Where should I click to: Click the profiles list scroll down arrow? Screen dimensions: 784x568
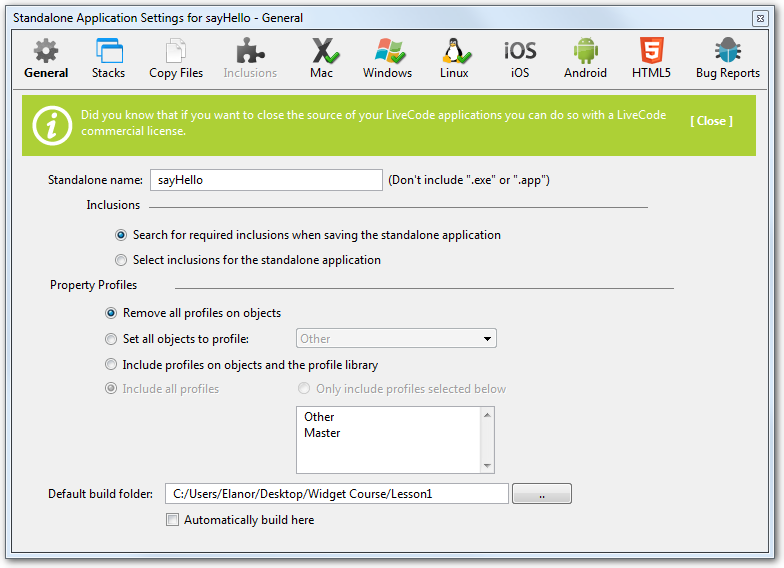[487, 466]
